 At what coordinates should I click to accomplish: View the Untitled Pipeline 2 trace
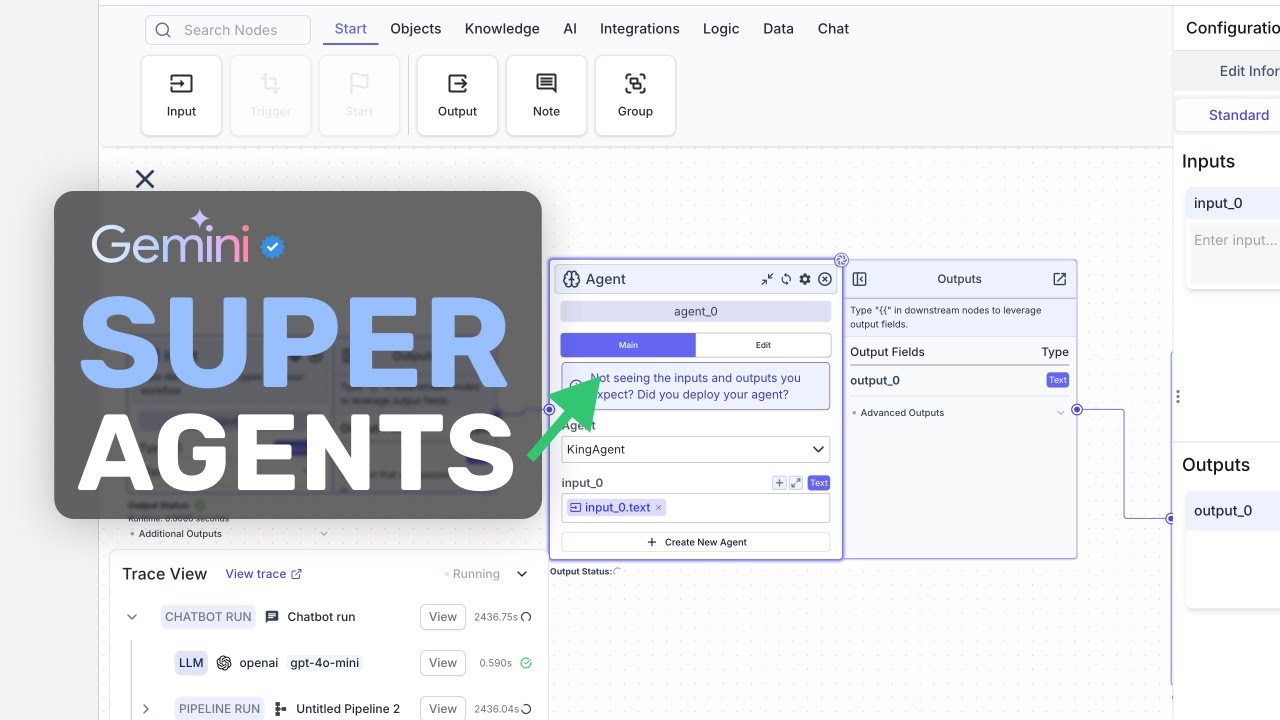[443, 708]
